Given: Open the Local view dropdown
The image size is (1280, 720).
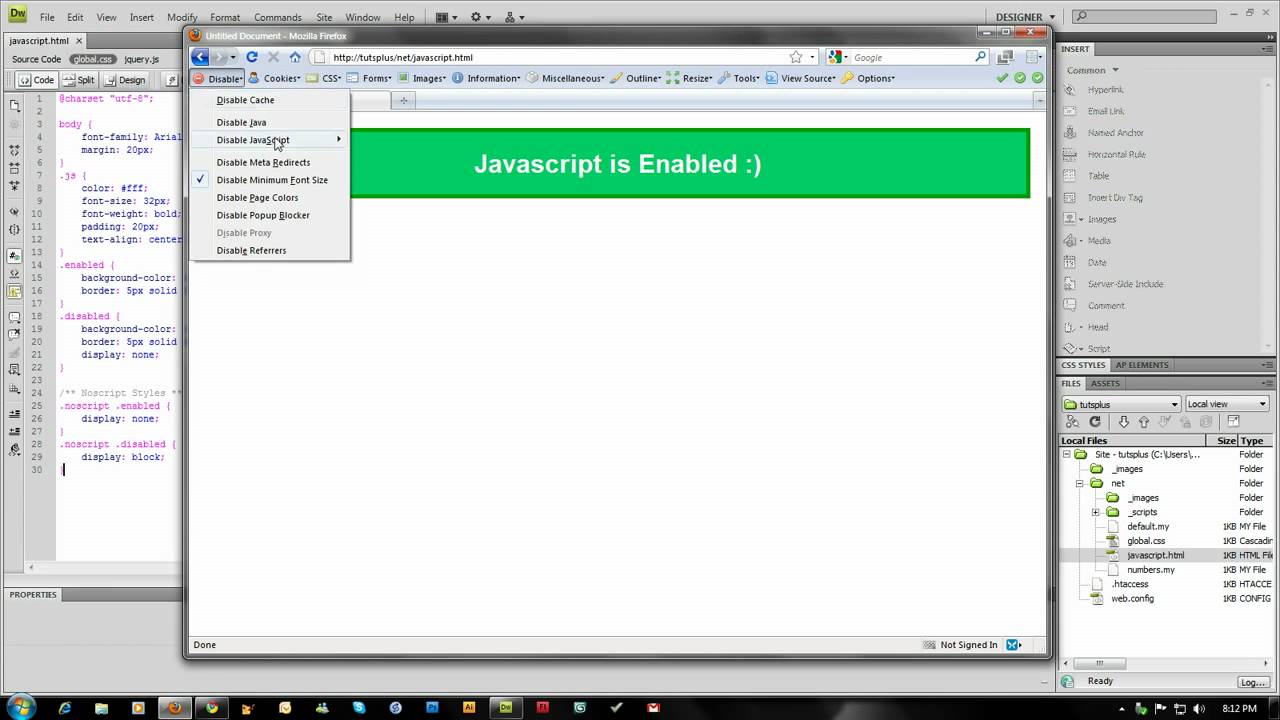Looking at the screenshot, I should point(1227,404).
